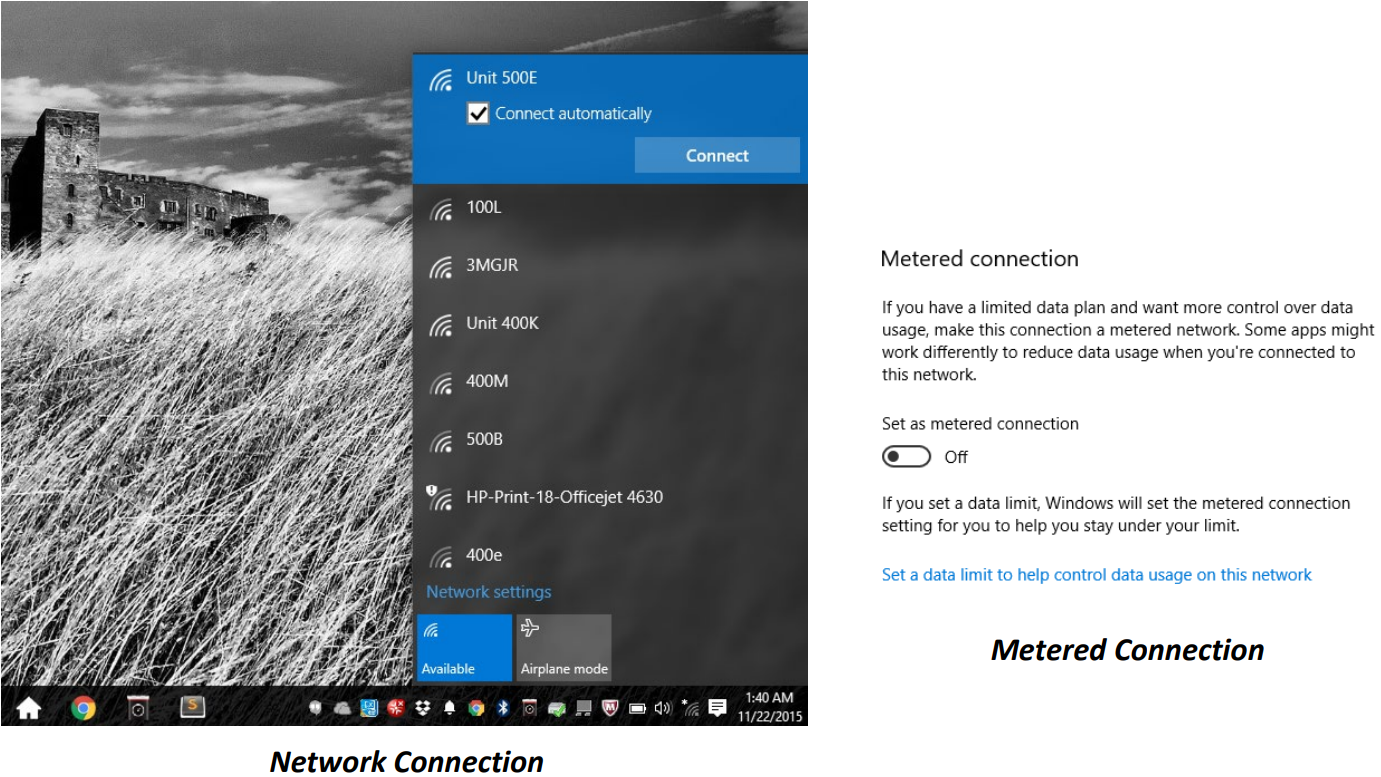Screen dimensions: 1381x777
Task: Select the HP-Print-18-Officejet 4630 network
Action: (610, 497)
